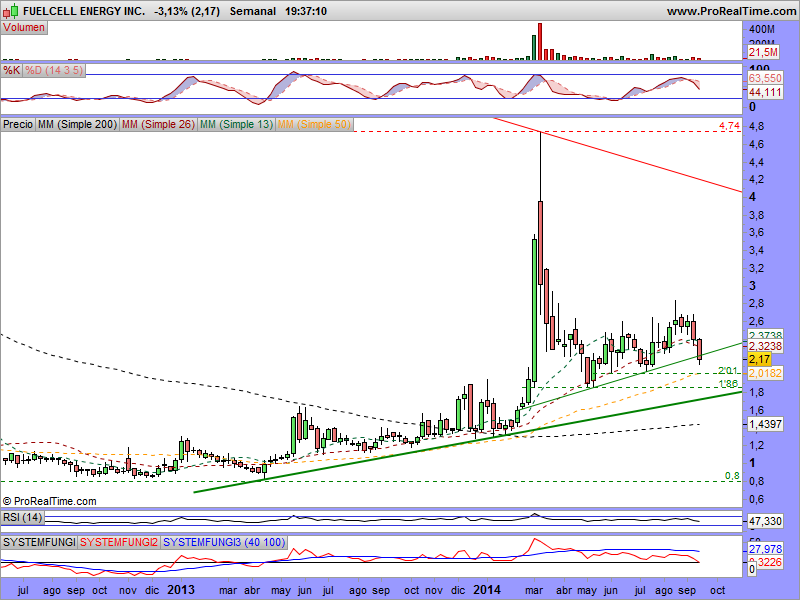Select the Precio label in the price panel
This screenshot has width=800, height=600.
(18, 124)
